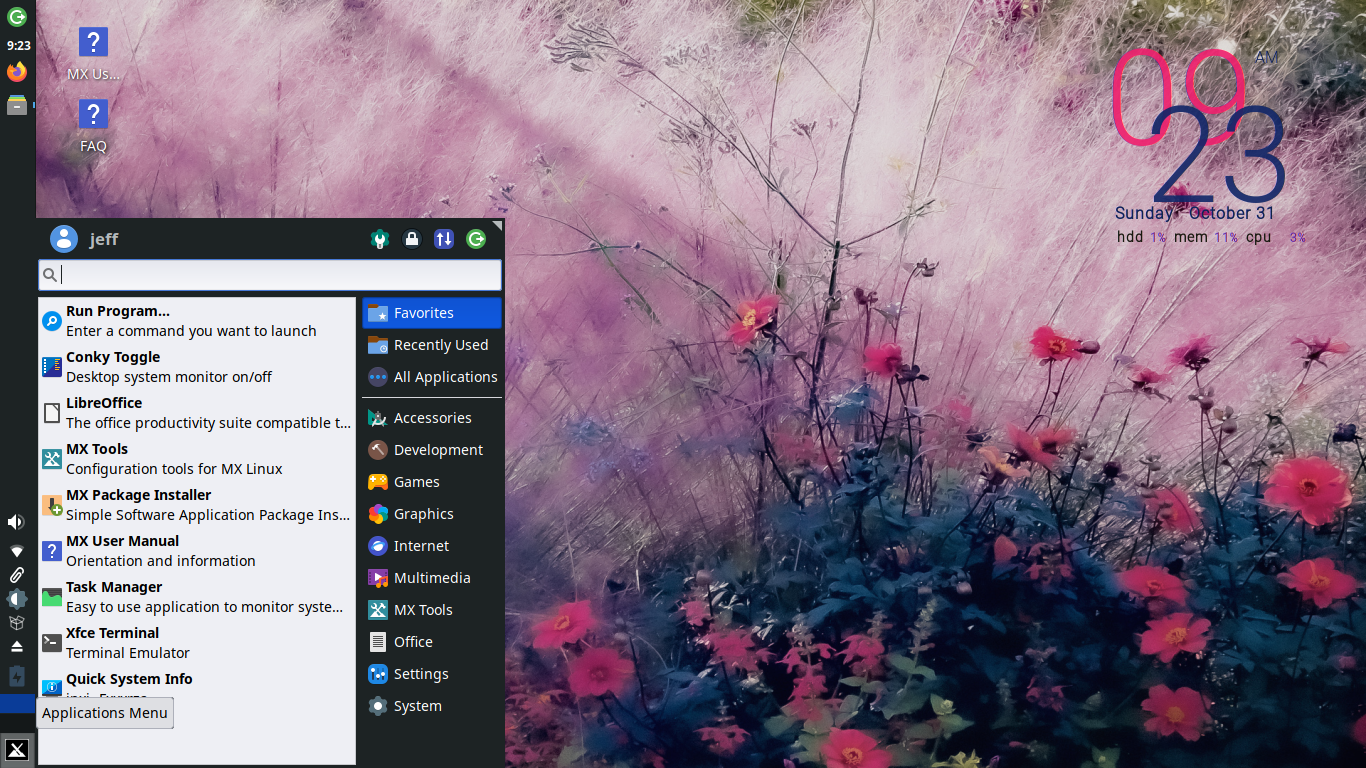Open the FAQ desktop shortcut
The height and width of the screenshot is (768, 1366).
93,127
